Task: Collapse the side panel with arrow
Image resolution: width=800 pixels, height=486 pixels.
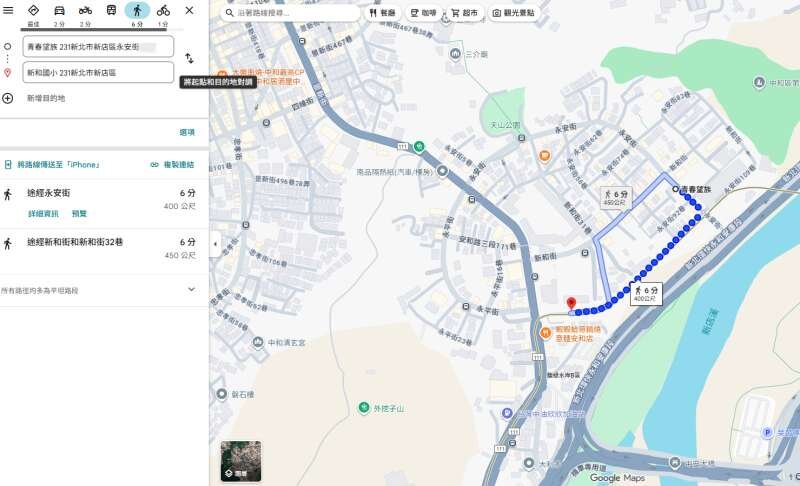Action: pos(214,243)
